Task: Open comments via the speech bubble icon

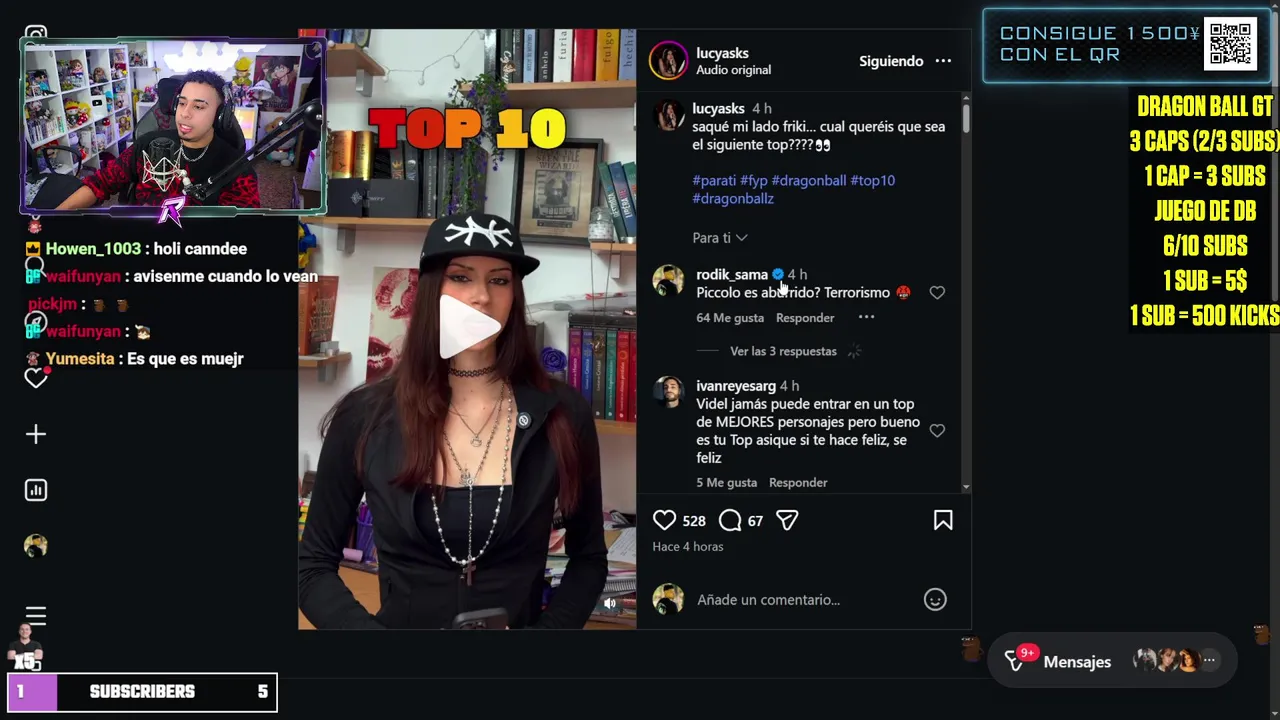Action: point(730,520)
